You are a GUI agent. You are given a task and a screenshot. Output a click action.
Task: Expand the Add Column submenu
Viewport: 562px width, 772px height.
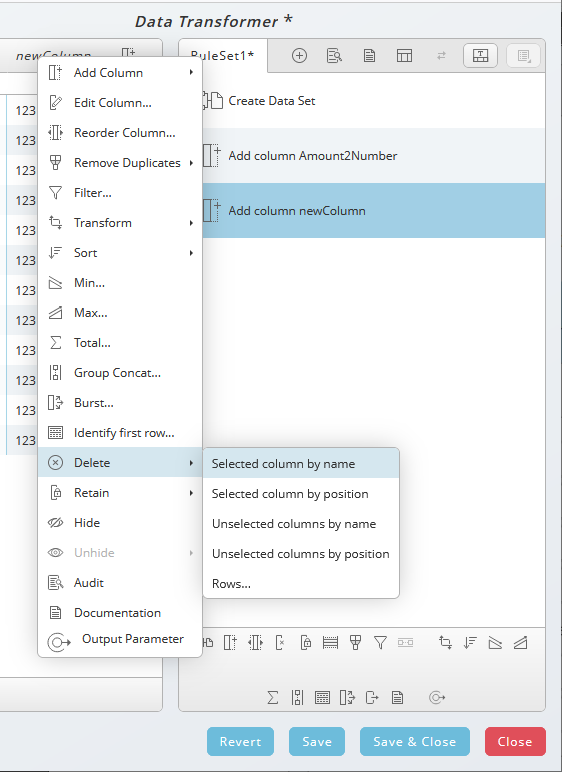(x=120, y=72)
